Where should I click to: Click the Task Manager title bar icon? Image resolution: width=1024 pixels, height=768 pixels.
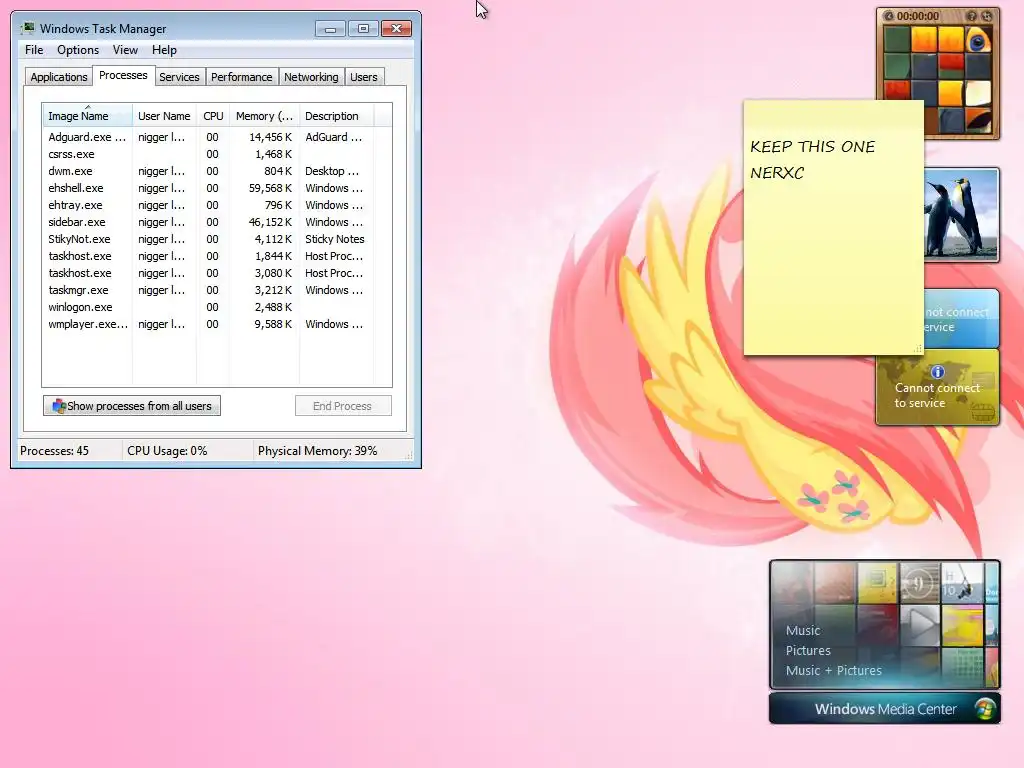[28, 28]
